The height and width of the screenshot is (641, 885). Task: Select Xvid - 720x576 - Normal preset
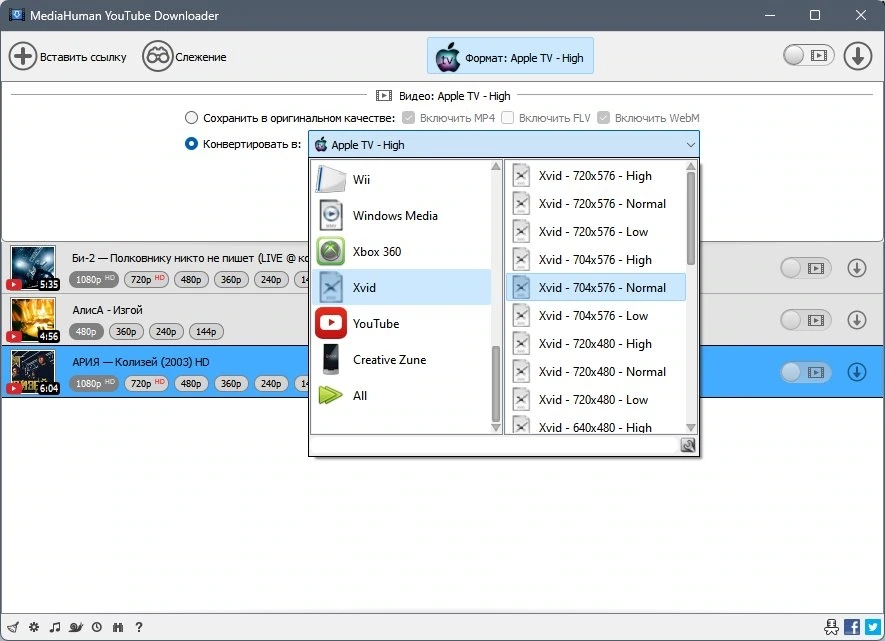coord(595,204)
